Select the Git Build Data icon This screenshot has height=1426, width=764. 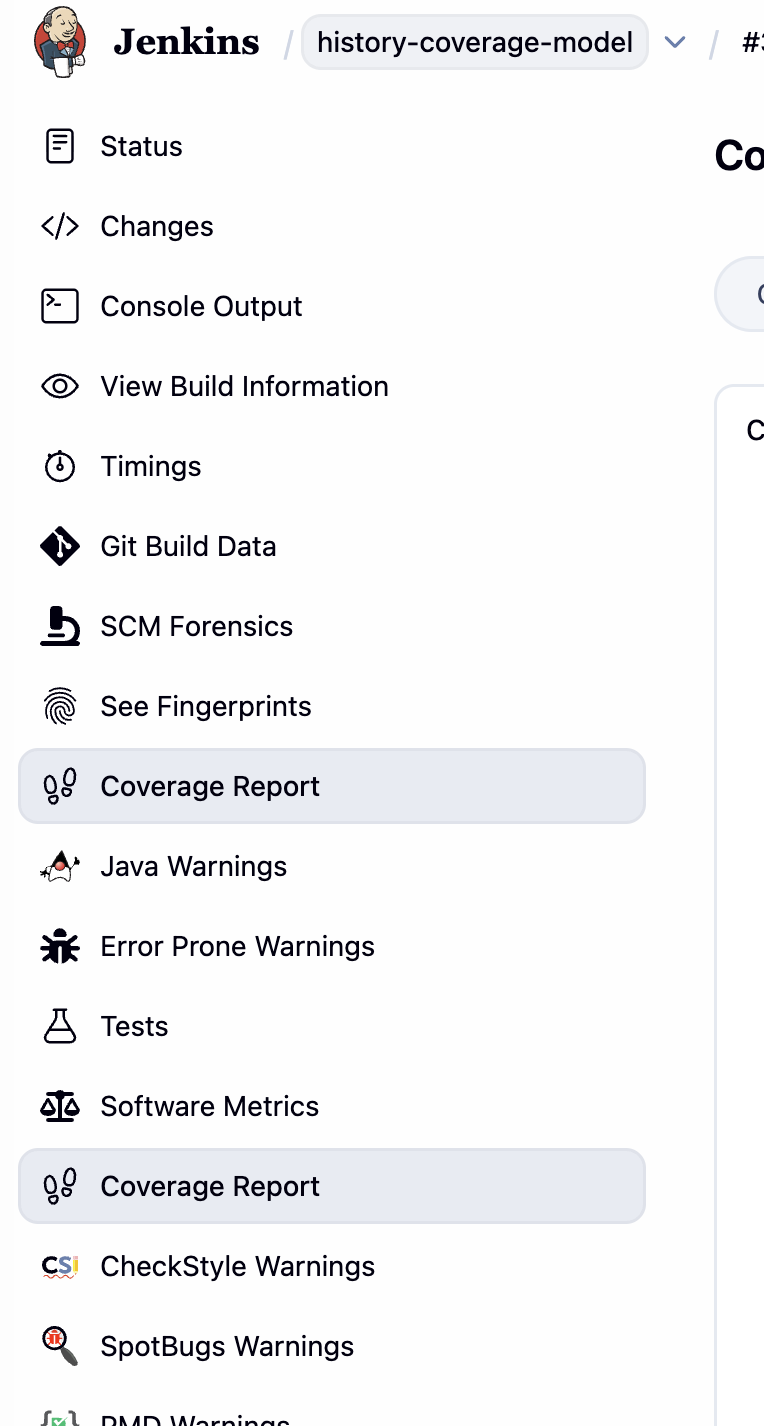coord(60,546)
